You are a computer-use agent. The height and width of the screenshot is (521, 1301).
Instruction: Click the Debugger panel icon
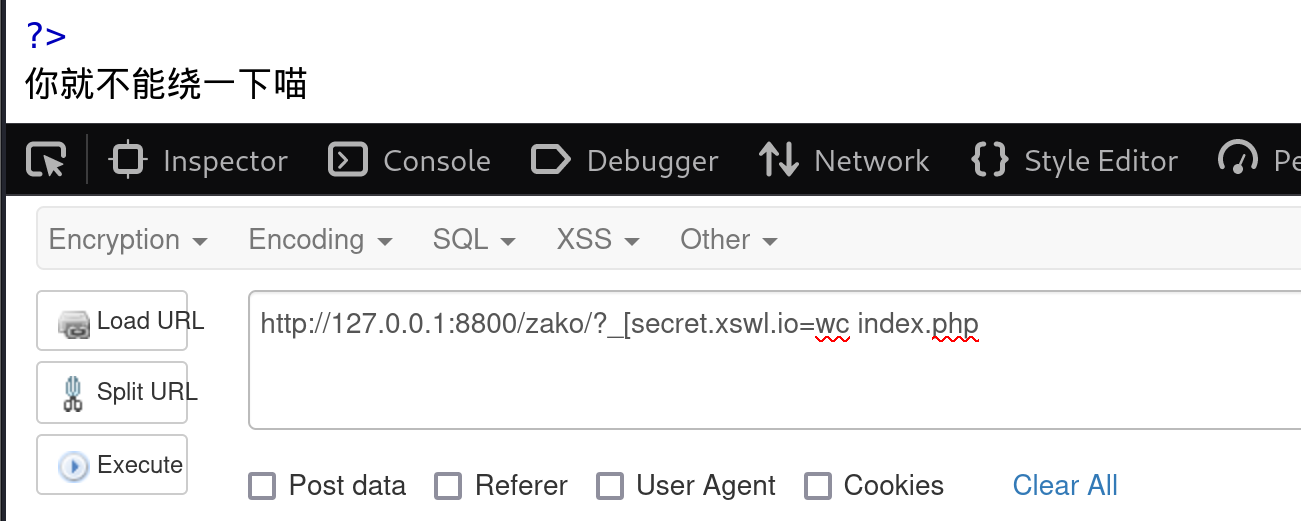pyautogui.click(x=551, y=160)
